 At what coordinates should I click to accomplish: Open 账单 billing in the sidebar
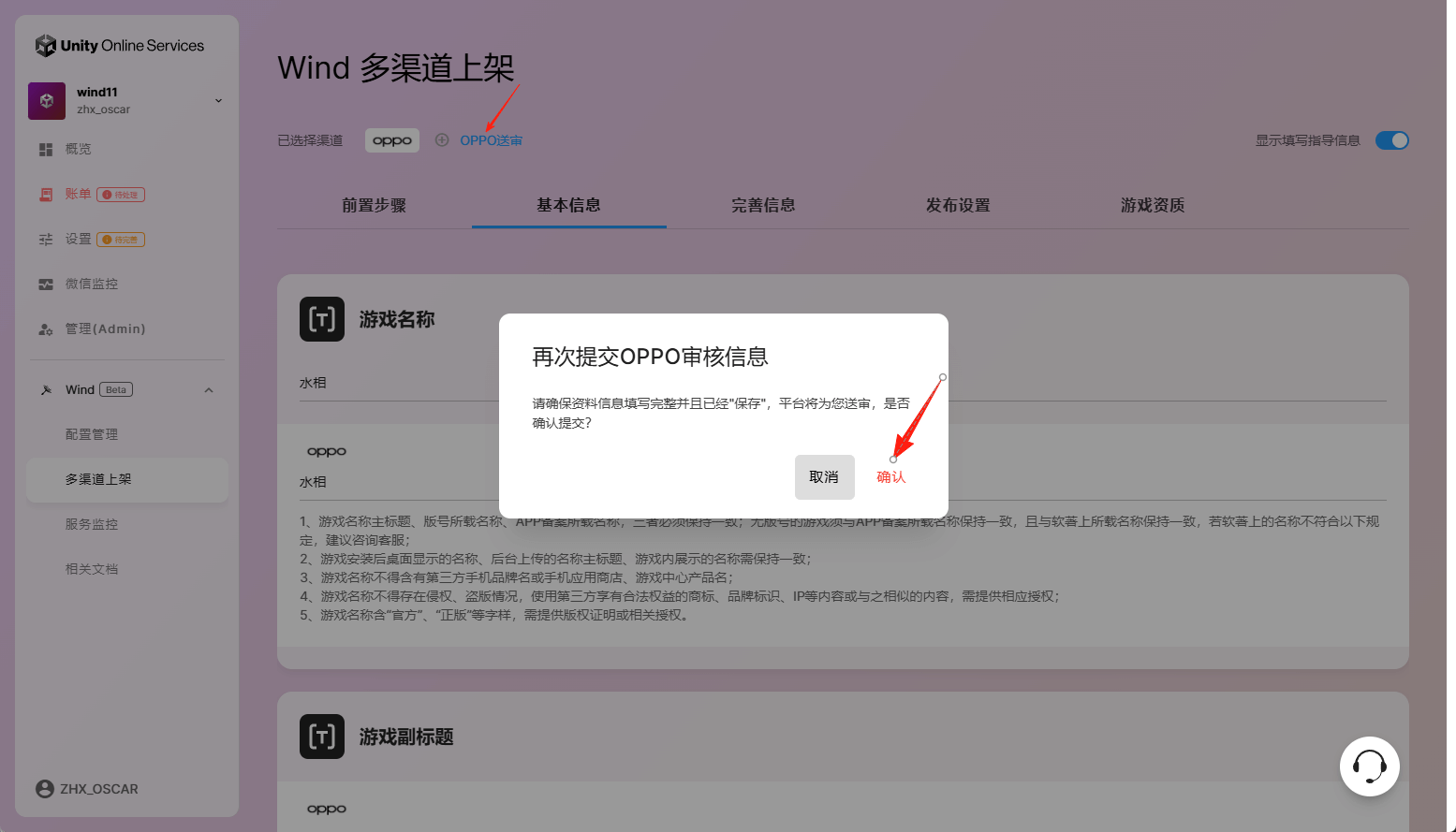click(78, 195)
